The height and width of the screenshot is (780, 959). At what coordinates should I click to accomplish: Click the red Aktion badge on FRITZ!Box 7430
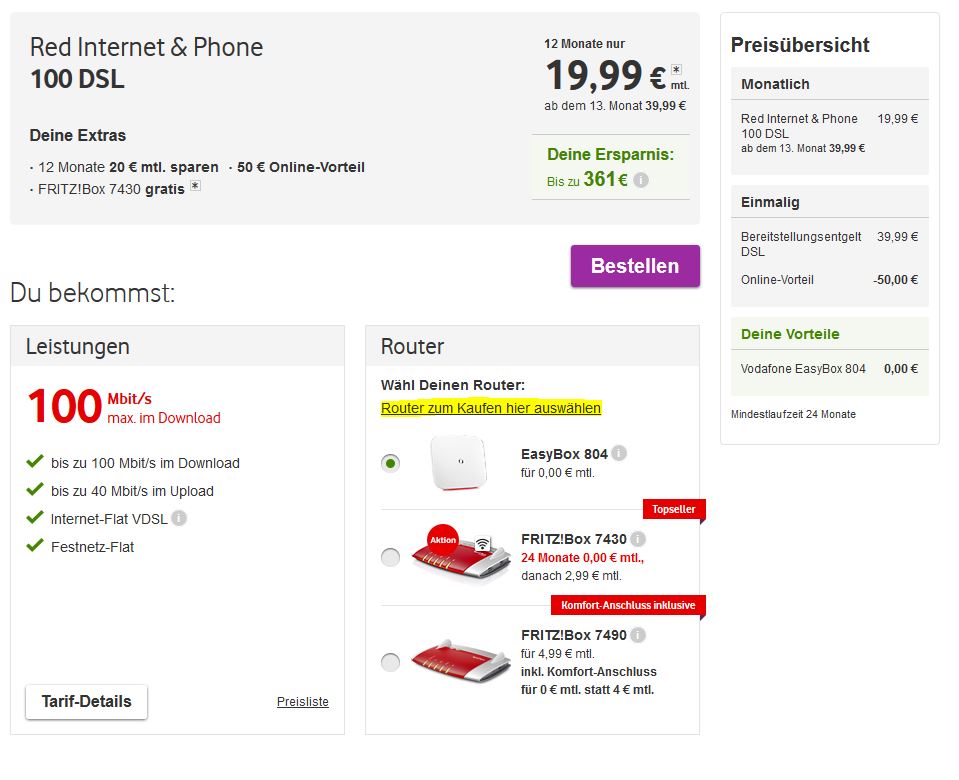(442, 539)
